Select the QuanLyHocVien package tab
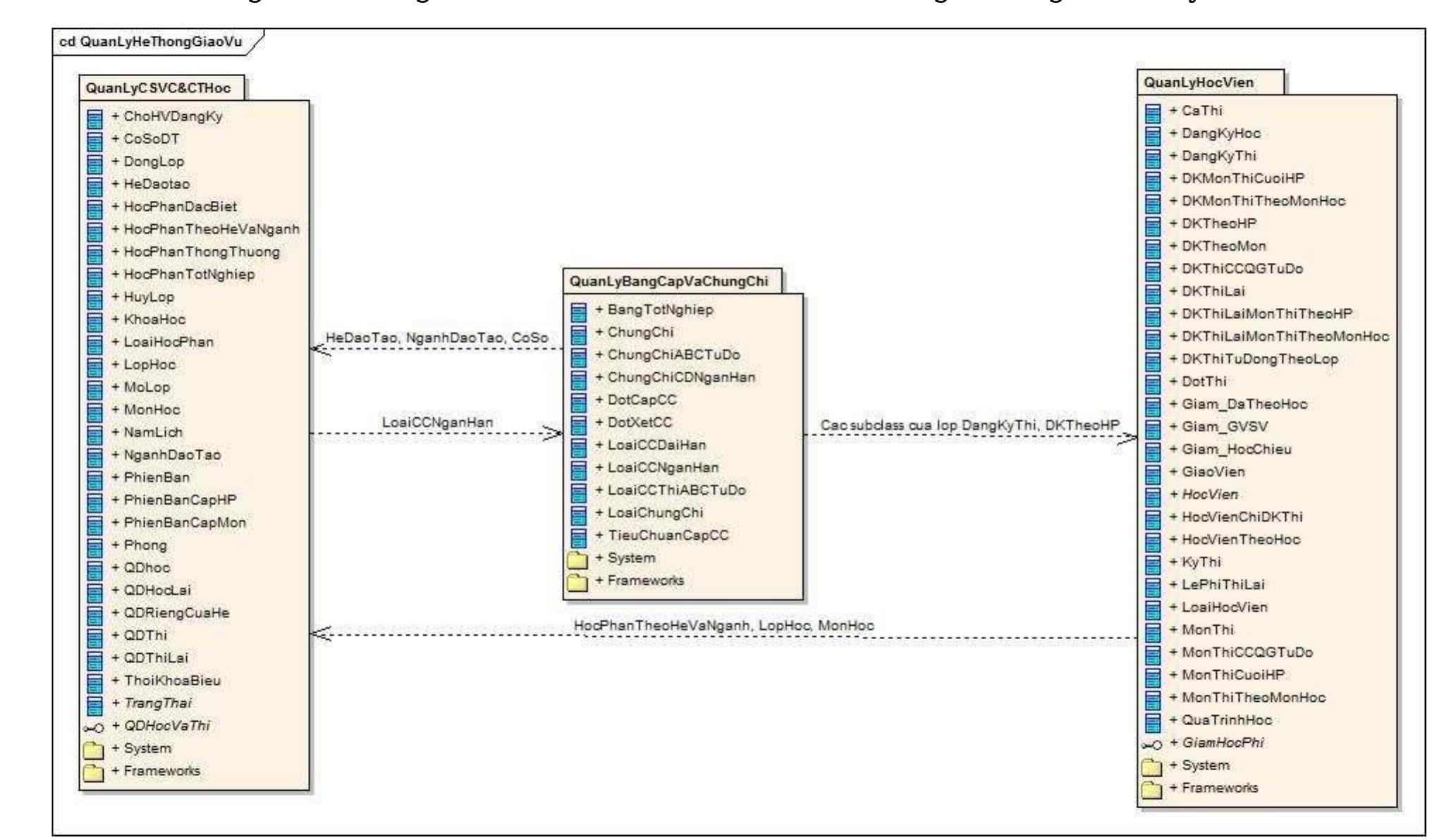The image size is (1444, 840). (x=1210, y=82)
